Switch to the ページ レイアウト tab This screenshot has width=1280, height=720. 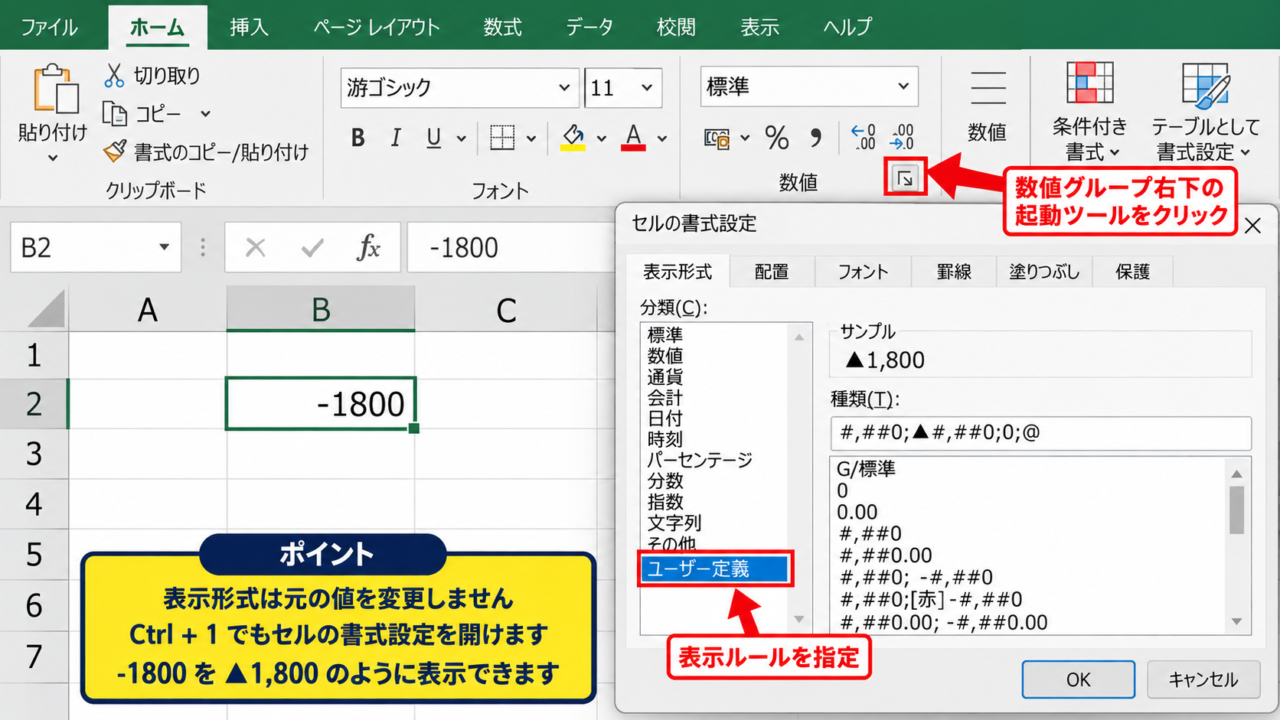pos(376,27)
